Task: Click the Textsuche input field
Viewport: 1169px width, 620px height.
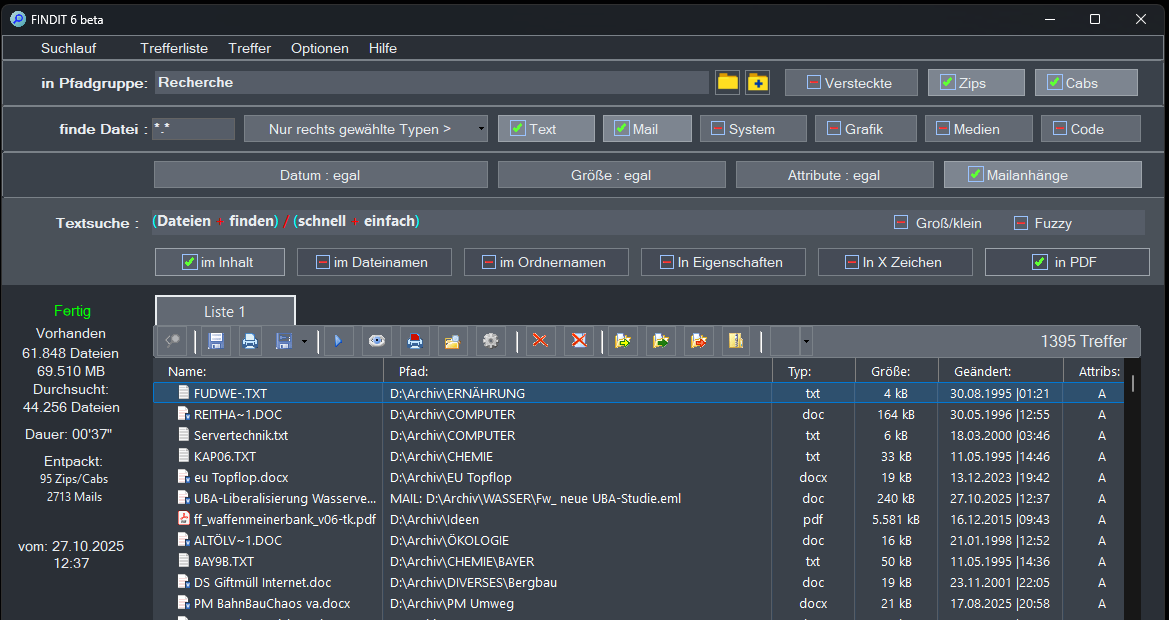Action: coord(600,221)
